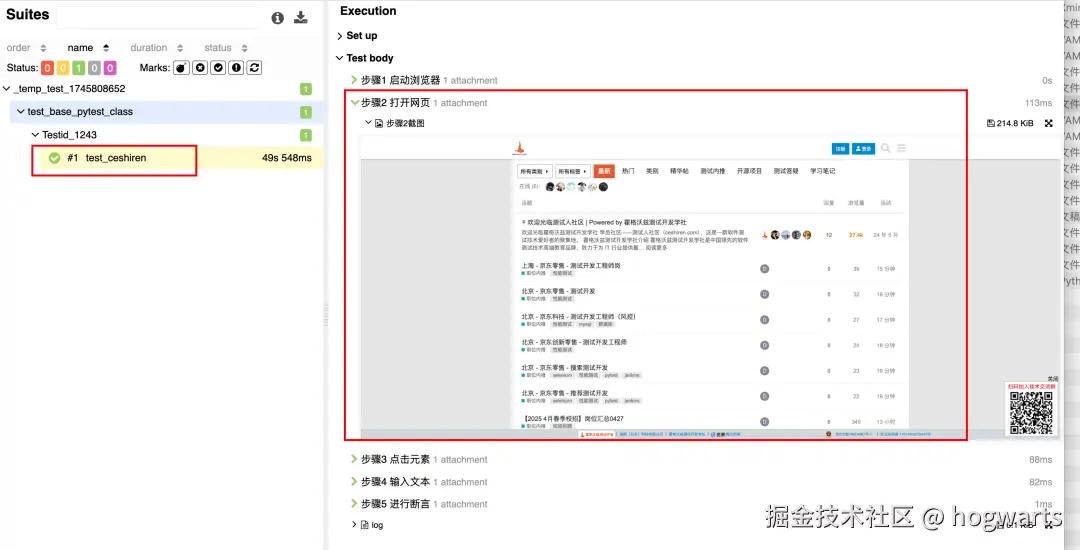Toggle the red failed status filter

[48, 67]
